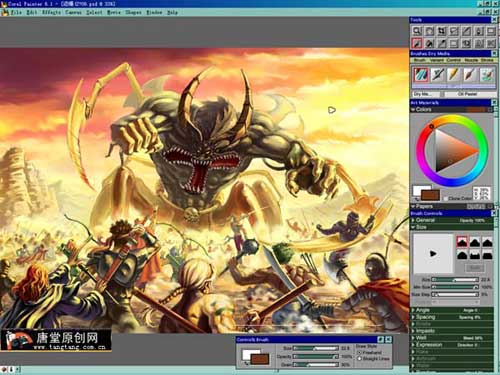Enable the Clone Color checkbox
The height and width of the screenshot is (375, 500).
(x=446, y=198)
